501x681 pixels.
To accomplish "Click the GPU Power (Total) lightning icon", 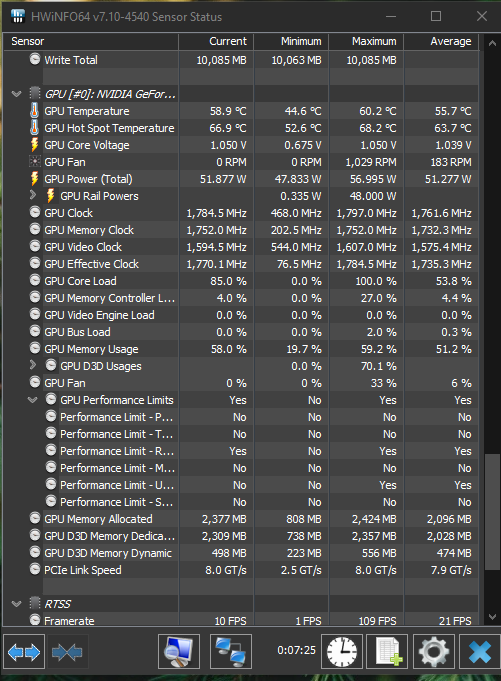I will [x=34, y=179].
